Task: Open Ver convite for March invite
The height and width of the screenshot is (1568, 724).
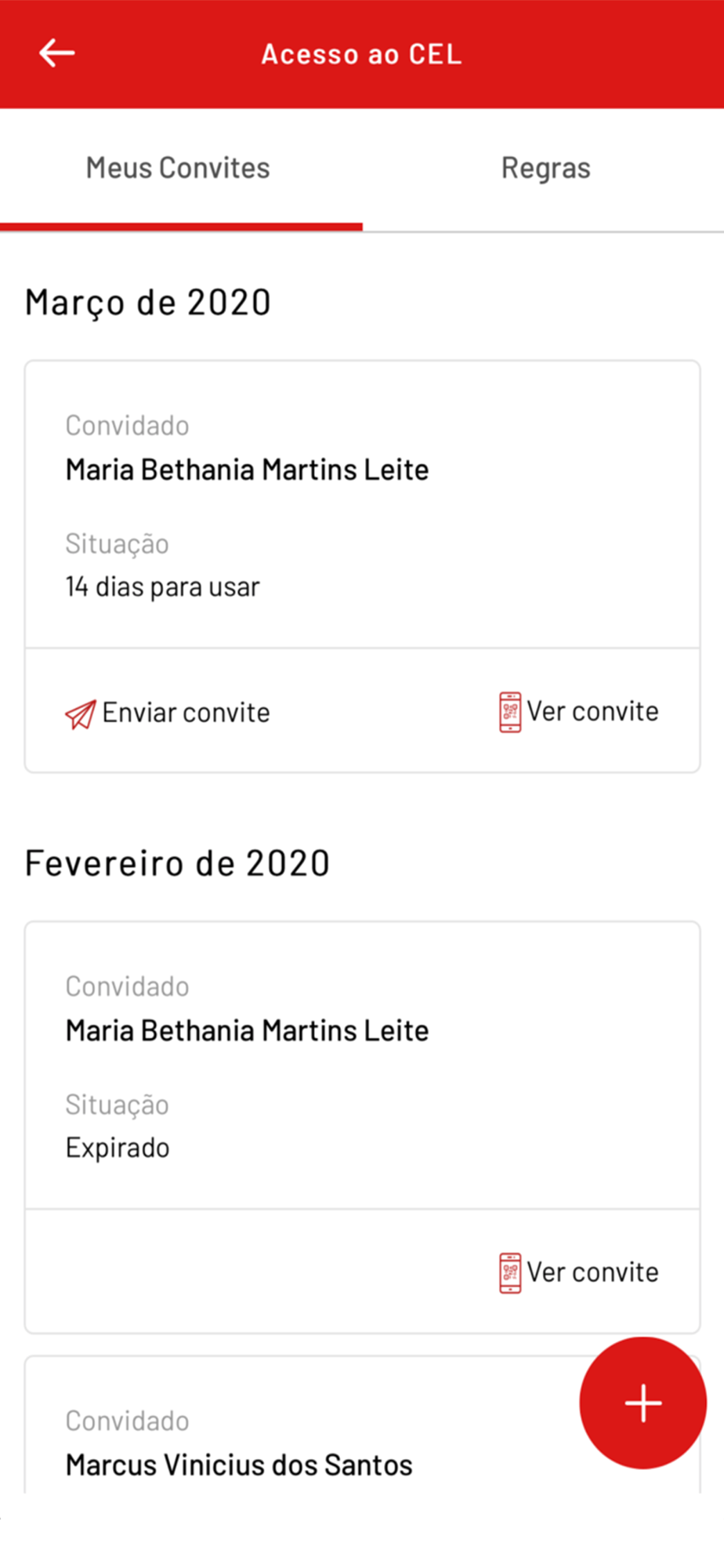Action: 592,712
